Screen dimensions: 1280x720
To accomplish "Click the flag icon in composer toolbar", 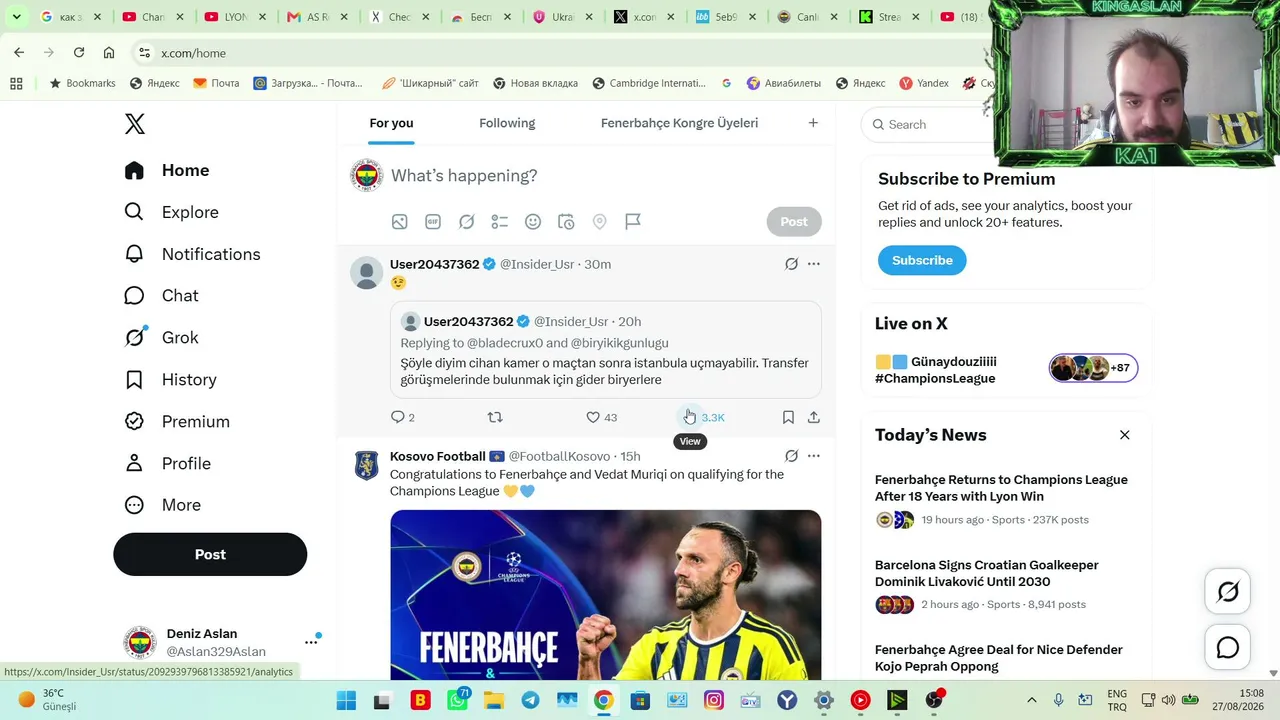I will 633,222.
